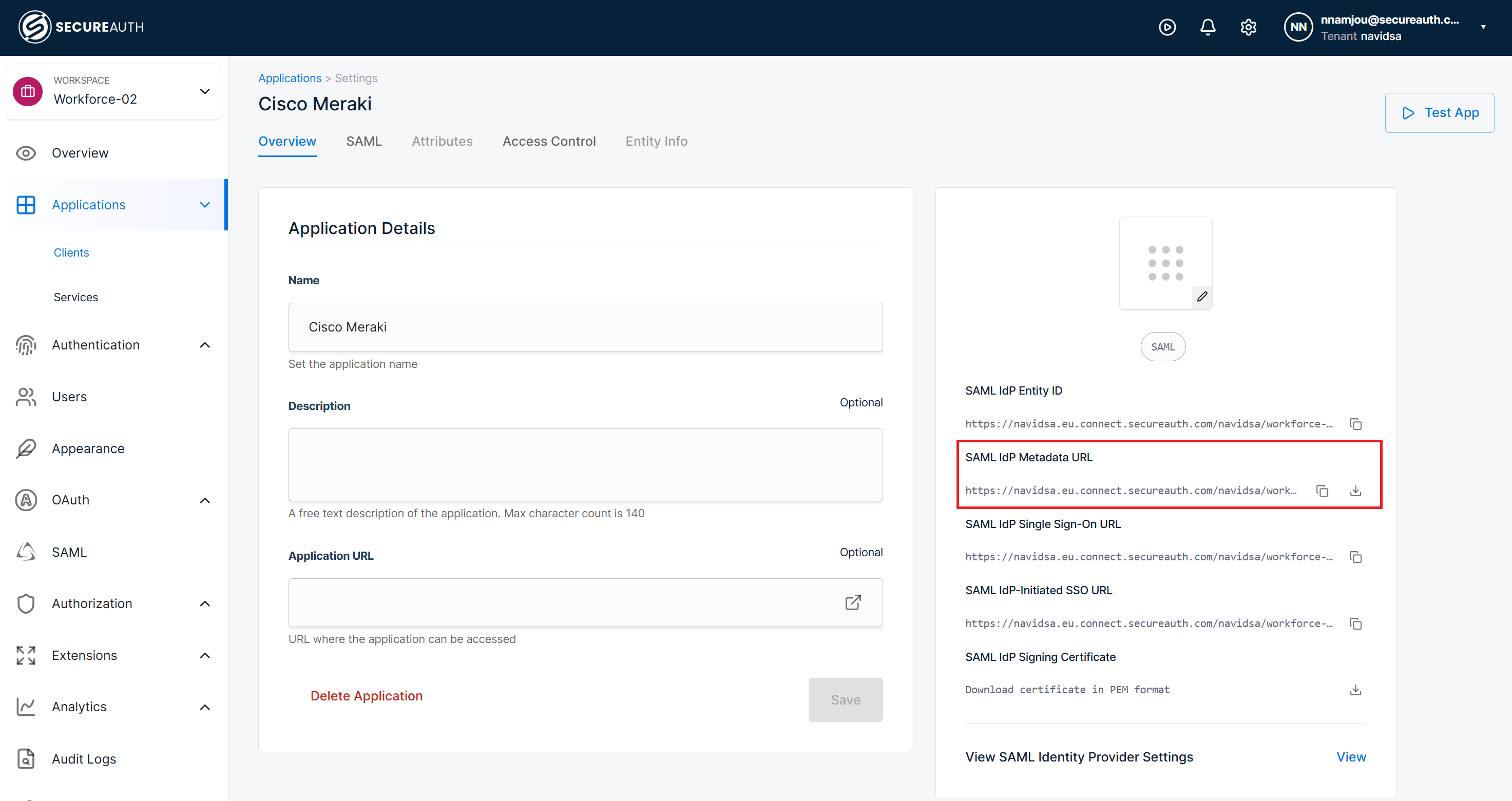Click the SecureAuth logo
This screenshot has width=1512, height=801.
tap(81, 27)
